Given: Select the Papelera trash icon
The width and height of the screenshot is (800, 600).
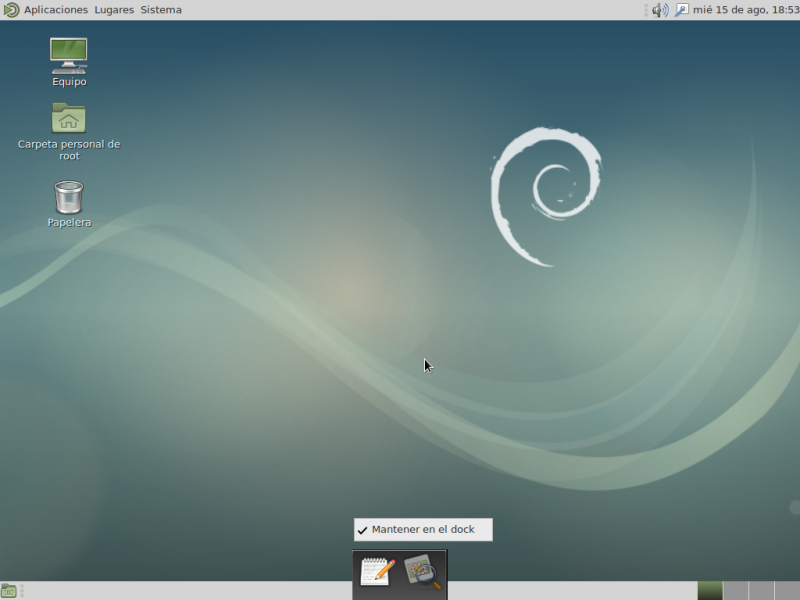Looking at the screenshot, I should pyautogui.click(x=68, y=197).
